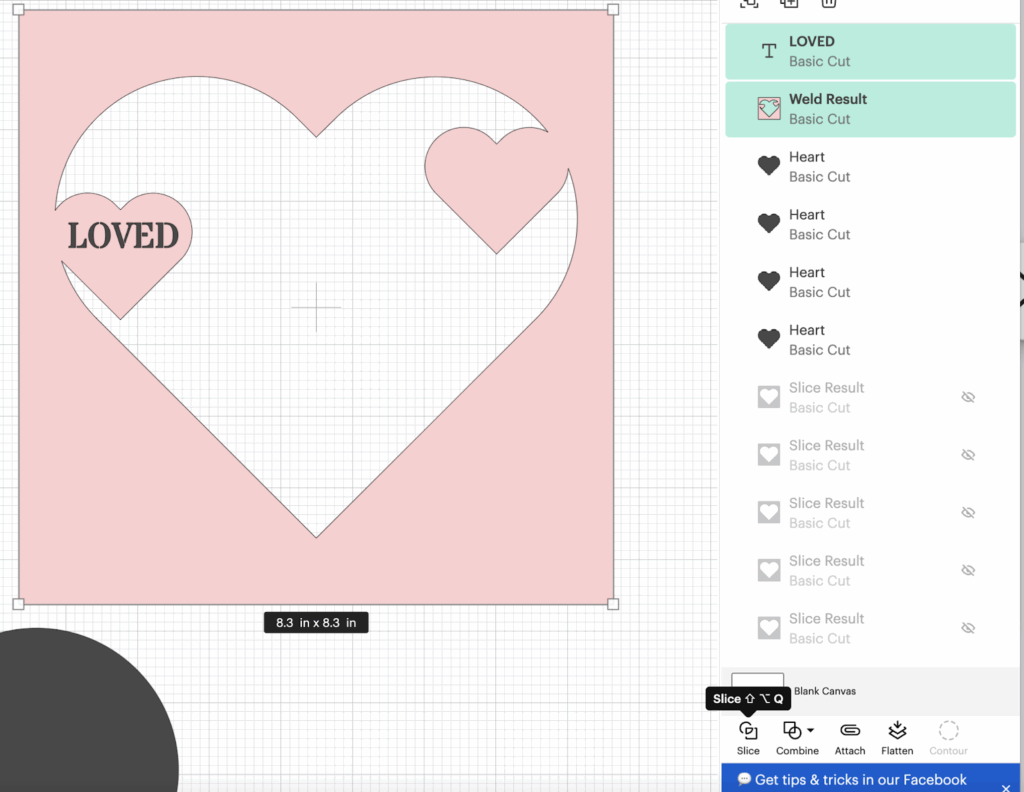Click the Contour tool icon
The width and height of the screenshot is (1024, 792).
948,730
